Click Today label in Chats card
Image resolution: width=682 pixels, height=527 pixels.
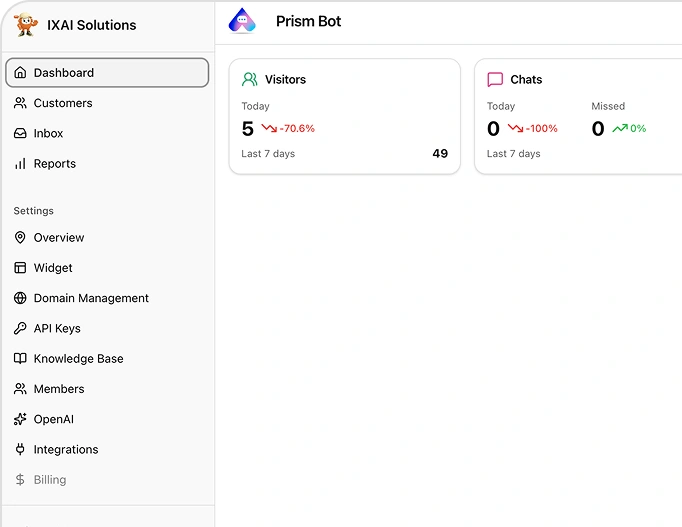501,106
